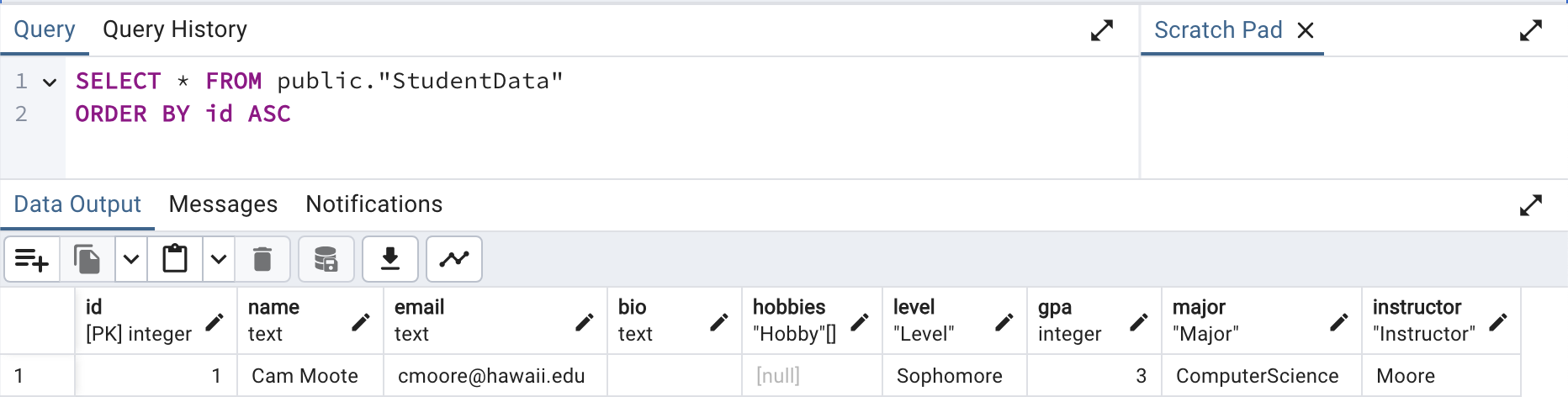Click the Save data changes icon

pos(326,260)
